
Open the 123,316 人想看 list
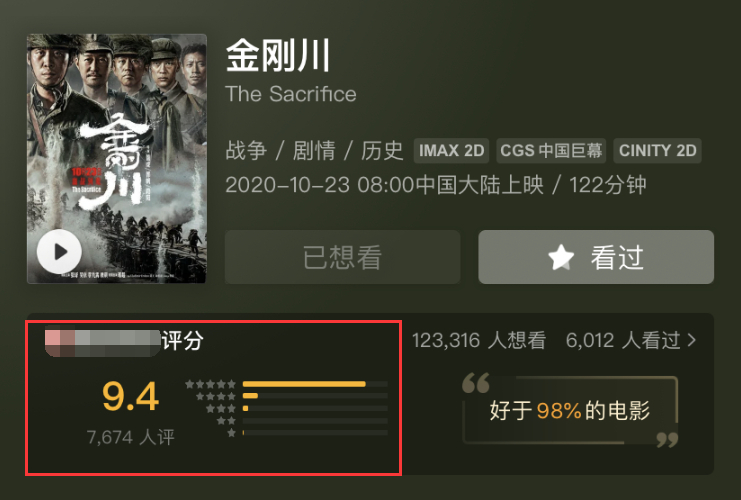(x=479, y=341)
